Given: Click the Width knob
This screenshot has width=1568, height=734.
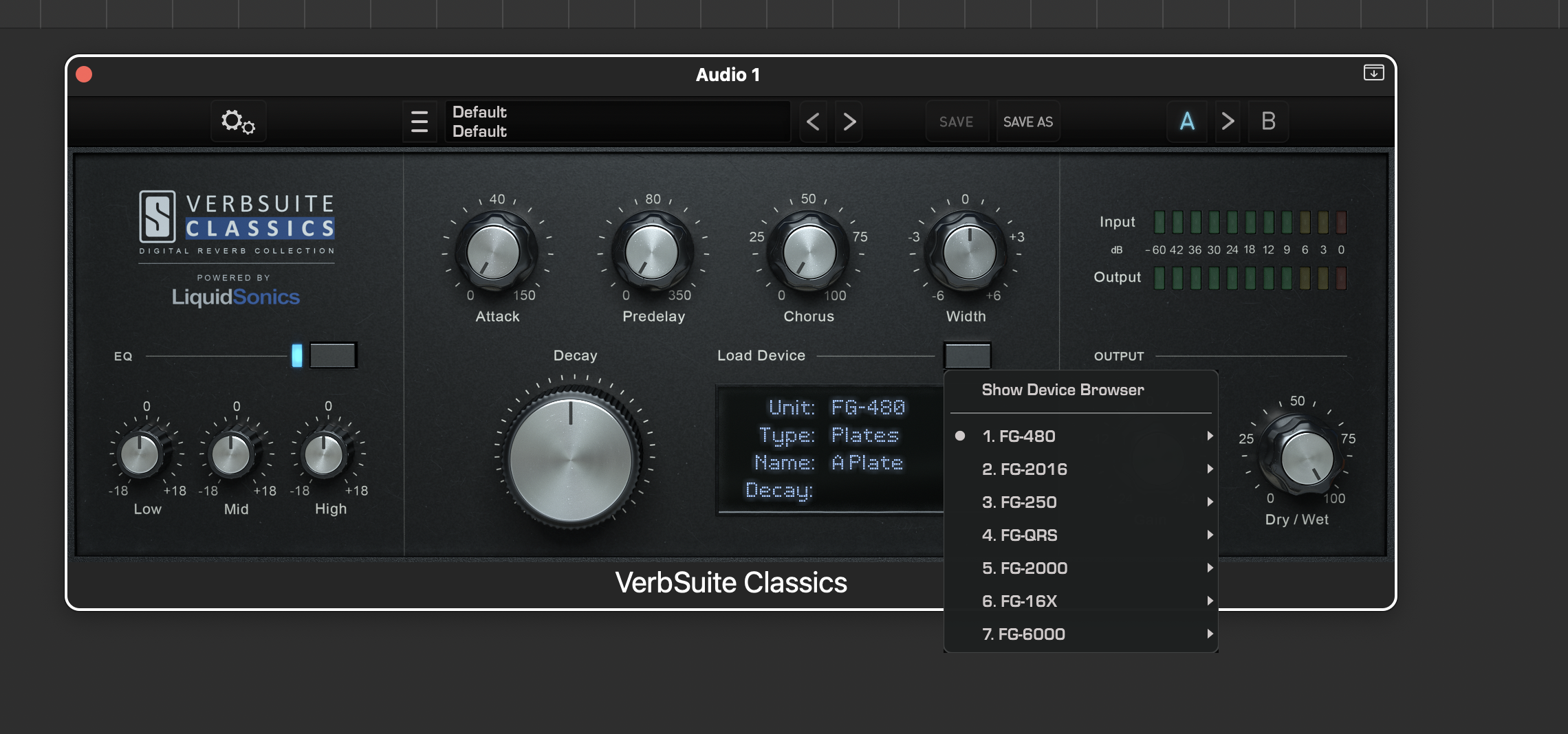Looking at the screenshot, I should point(969,252).
